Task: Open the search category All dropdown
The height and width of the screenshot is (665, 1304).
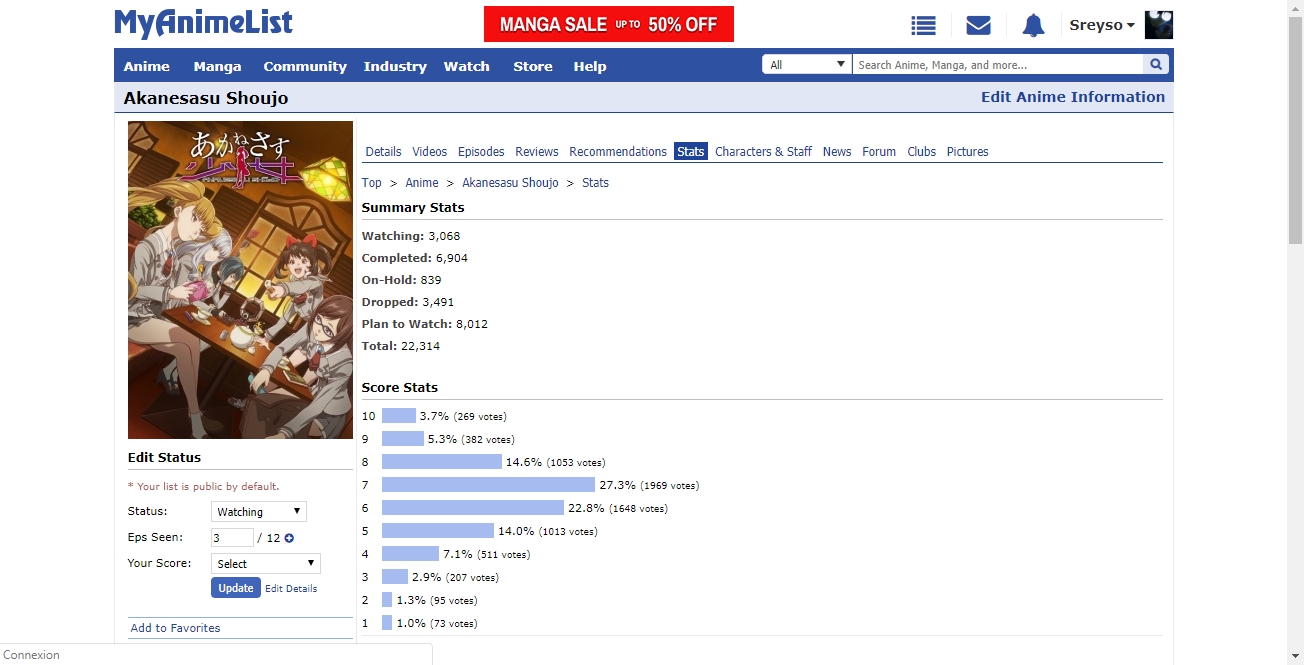Action: 807,65
